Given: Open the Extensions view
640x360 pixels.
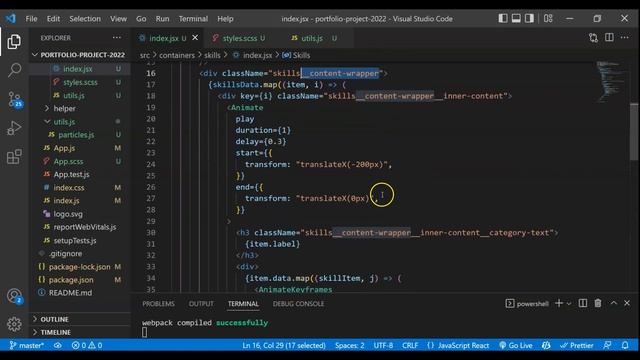Looking at the screenshot, I should [14, 156].
